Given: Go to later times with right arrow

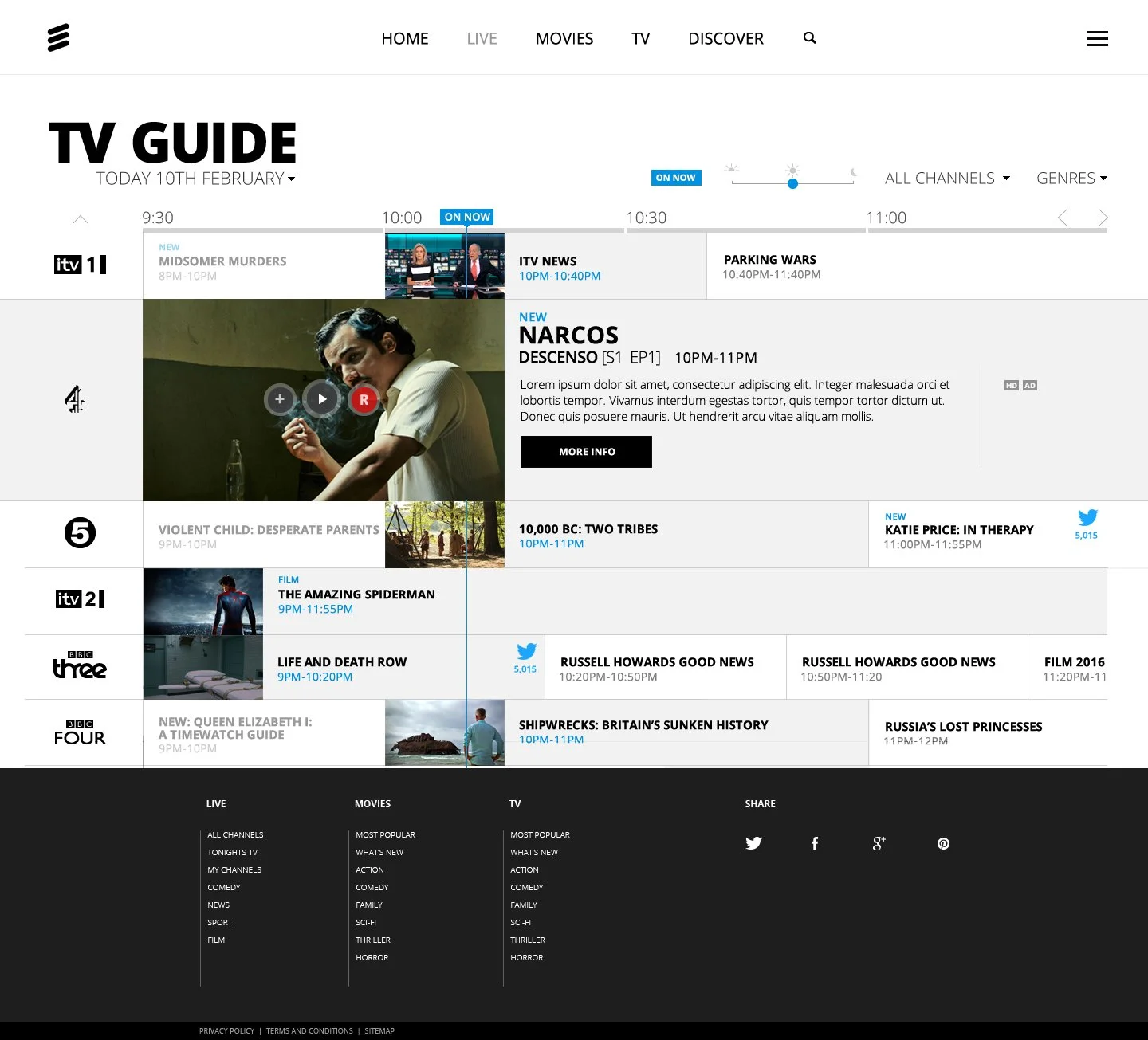Looking at the screenshot, I should (x=1103, y=218).
